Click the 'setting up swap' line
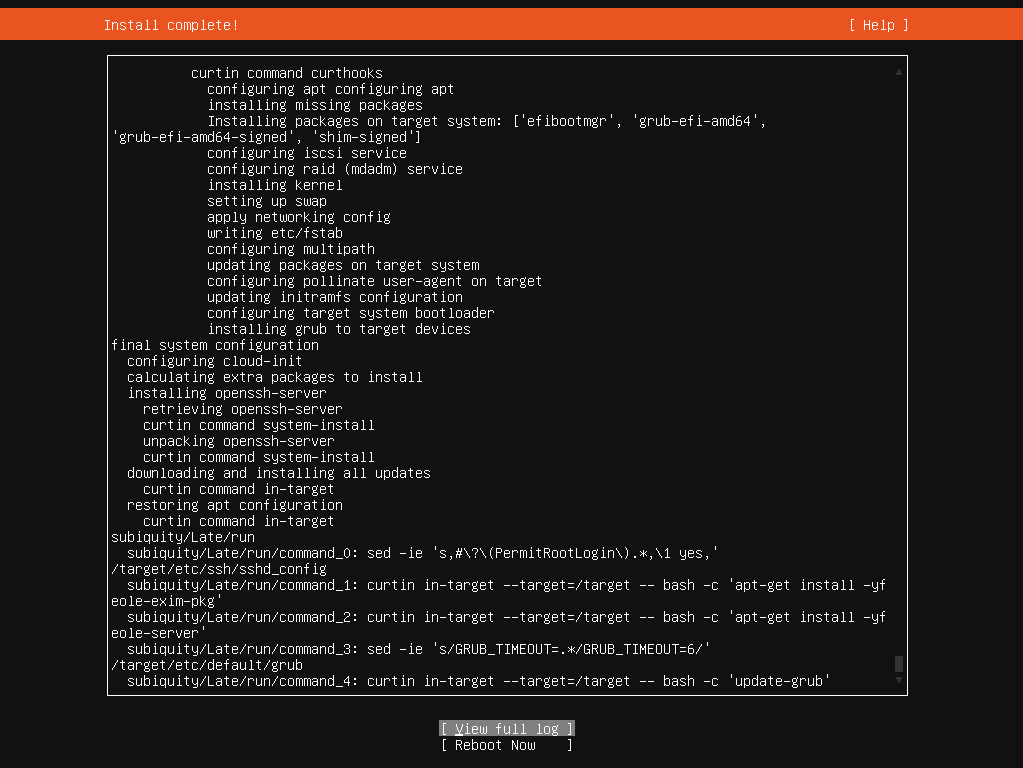The width and height of the screenshot is (1023, 768). coord(267,201)
